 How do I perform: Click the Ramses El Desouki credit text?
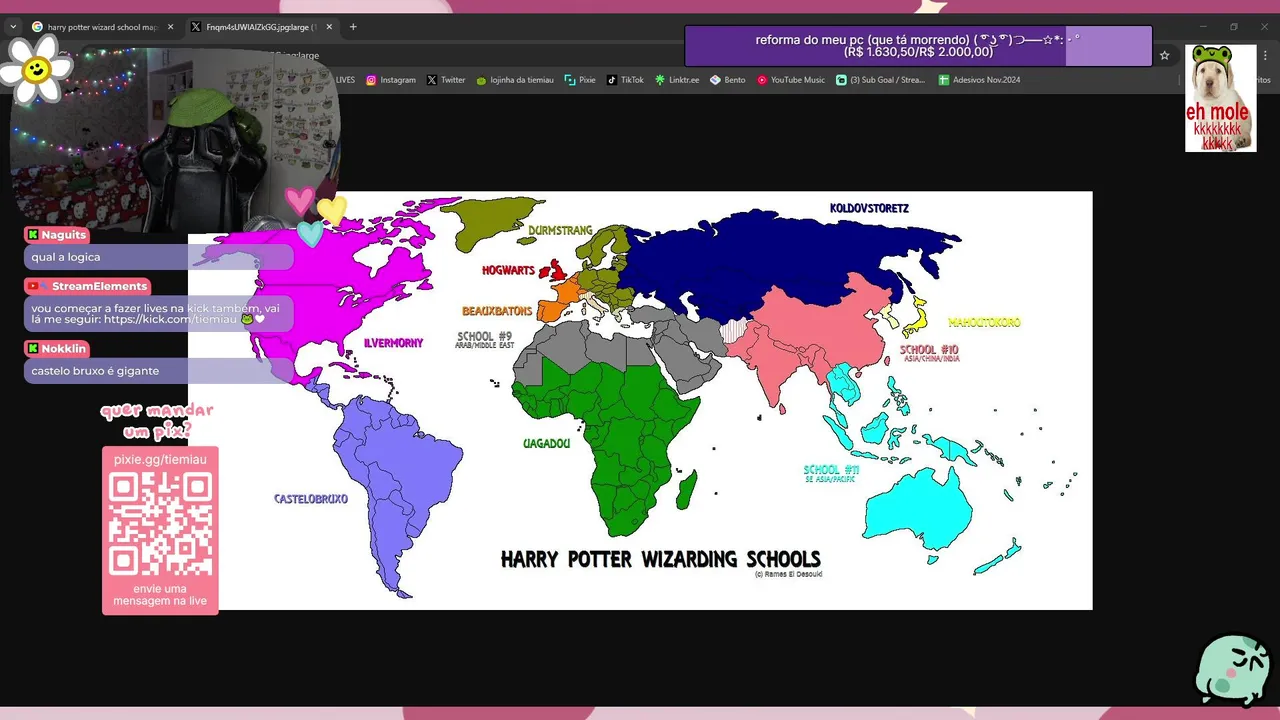[x=788, y=574]
